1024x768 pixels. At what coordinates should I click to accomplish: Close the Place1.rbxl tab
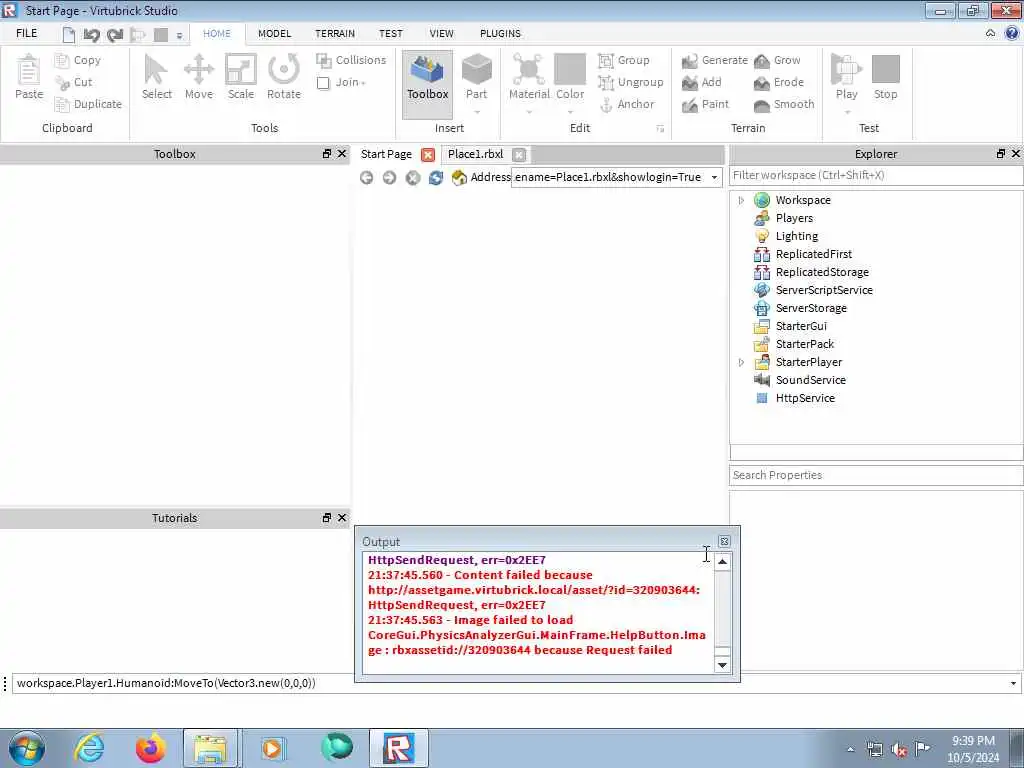pyautogui.click(x=519, y=155)
